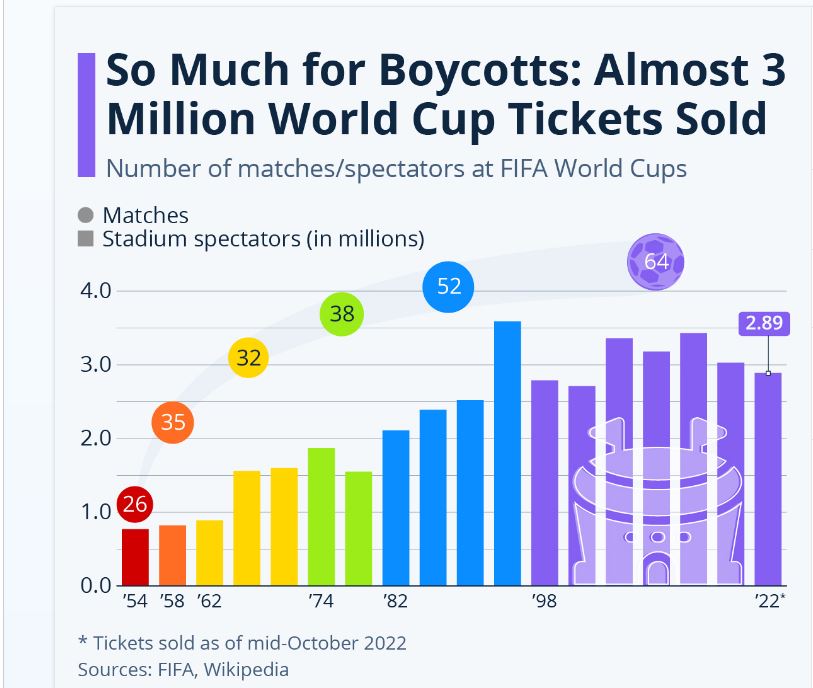Click the purple soccer ball 64 icon
This screenshot has height=688, width=813.
pyautogui.click(x=656, y=262)
